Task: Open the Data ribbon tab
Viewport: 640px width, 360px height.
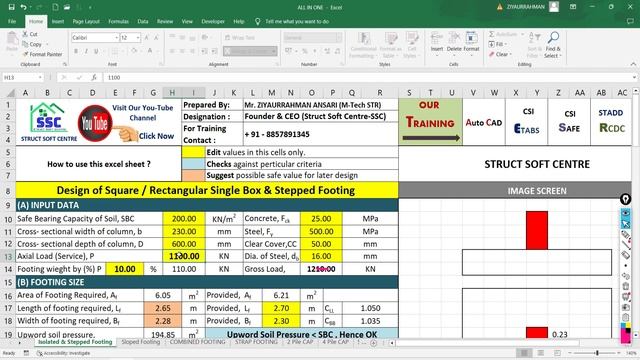Action: [143, 21]
